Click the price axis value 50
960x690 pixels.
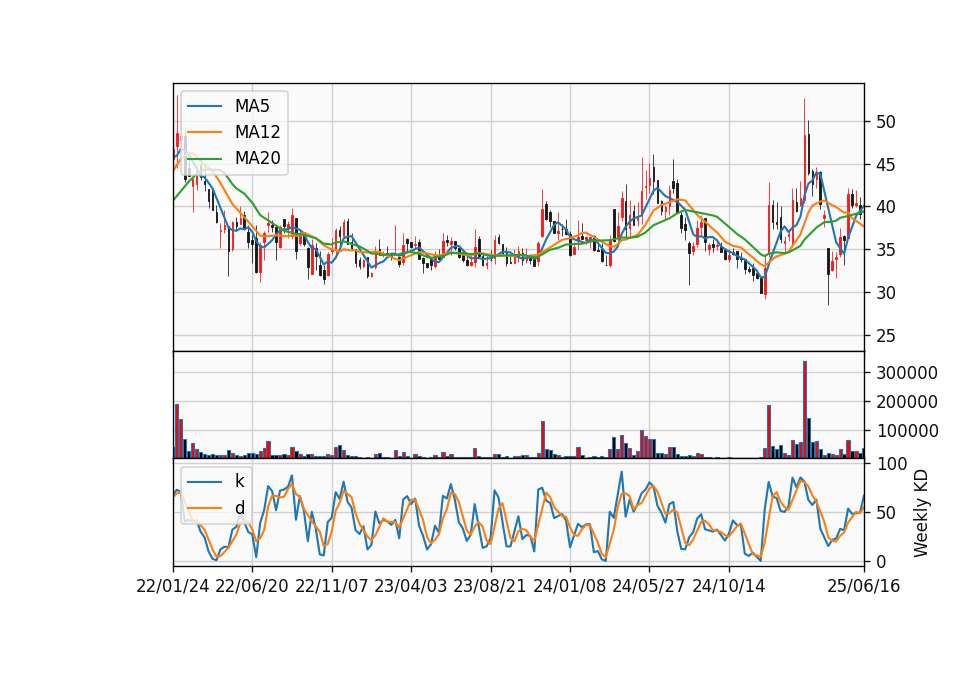[886, 122]
